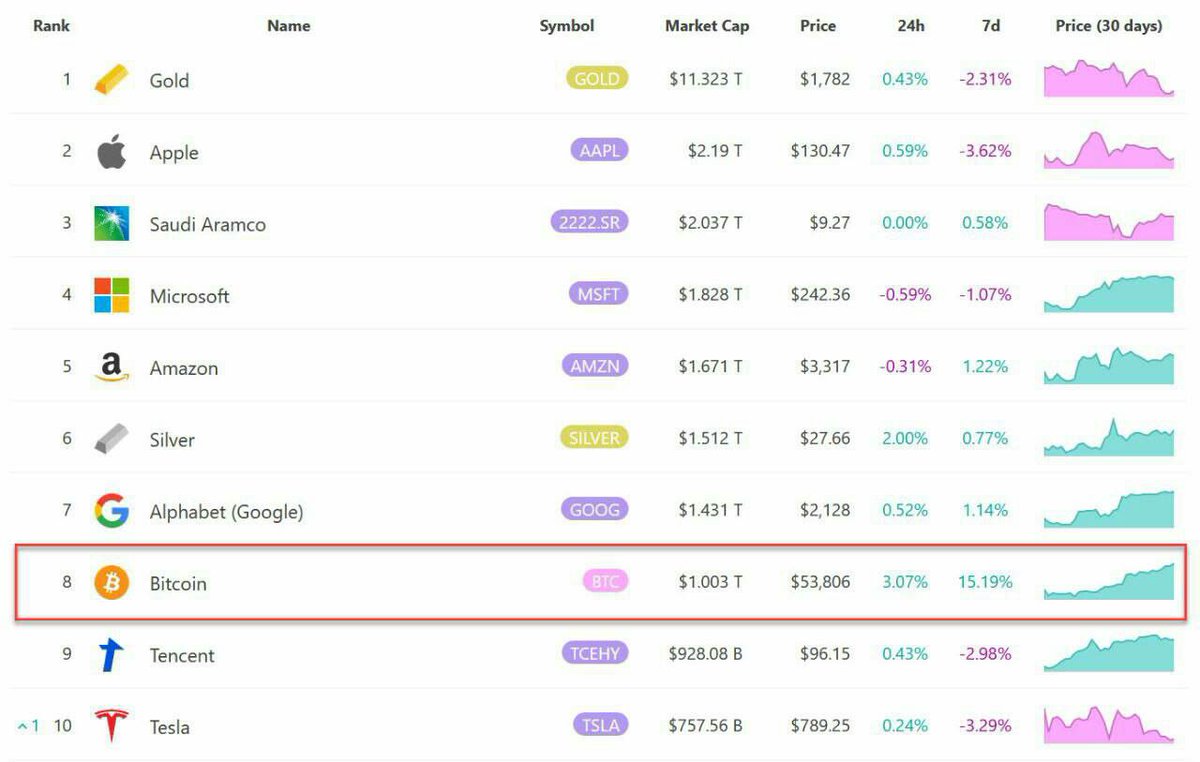Click the rank-up arrow beside Tesla
The height and width of the screenshot is (762, 1200).
tap(22, 727)
